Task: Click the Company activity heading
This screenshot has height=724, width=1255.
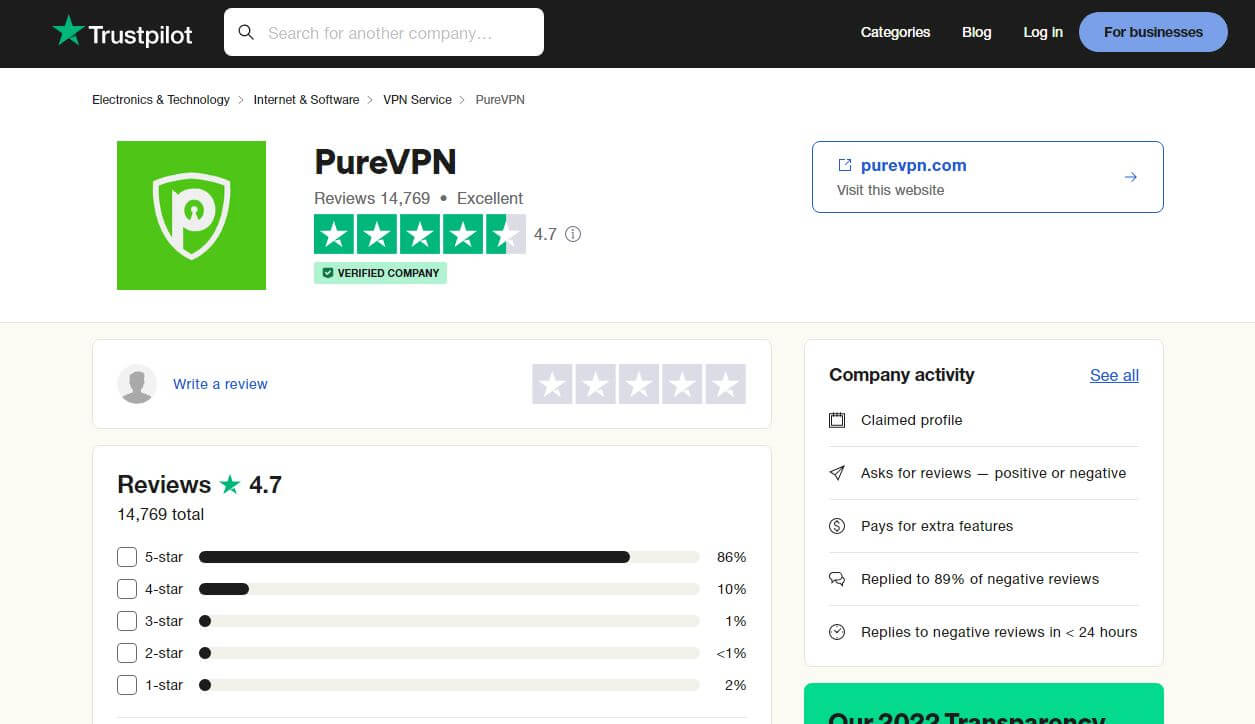Action: (902, 375)
